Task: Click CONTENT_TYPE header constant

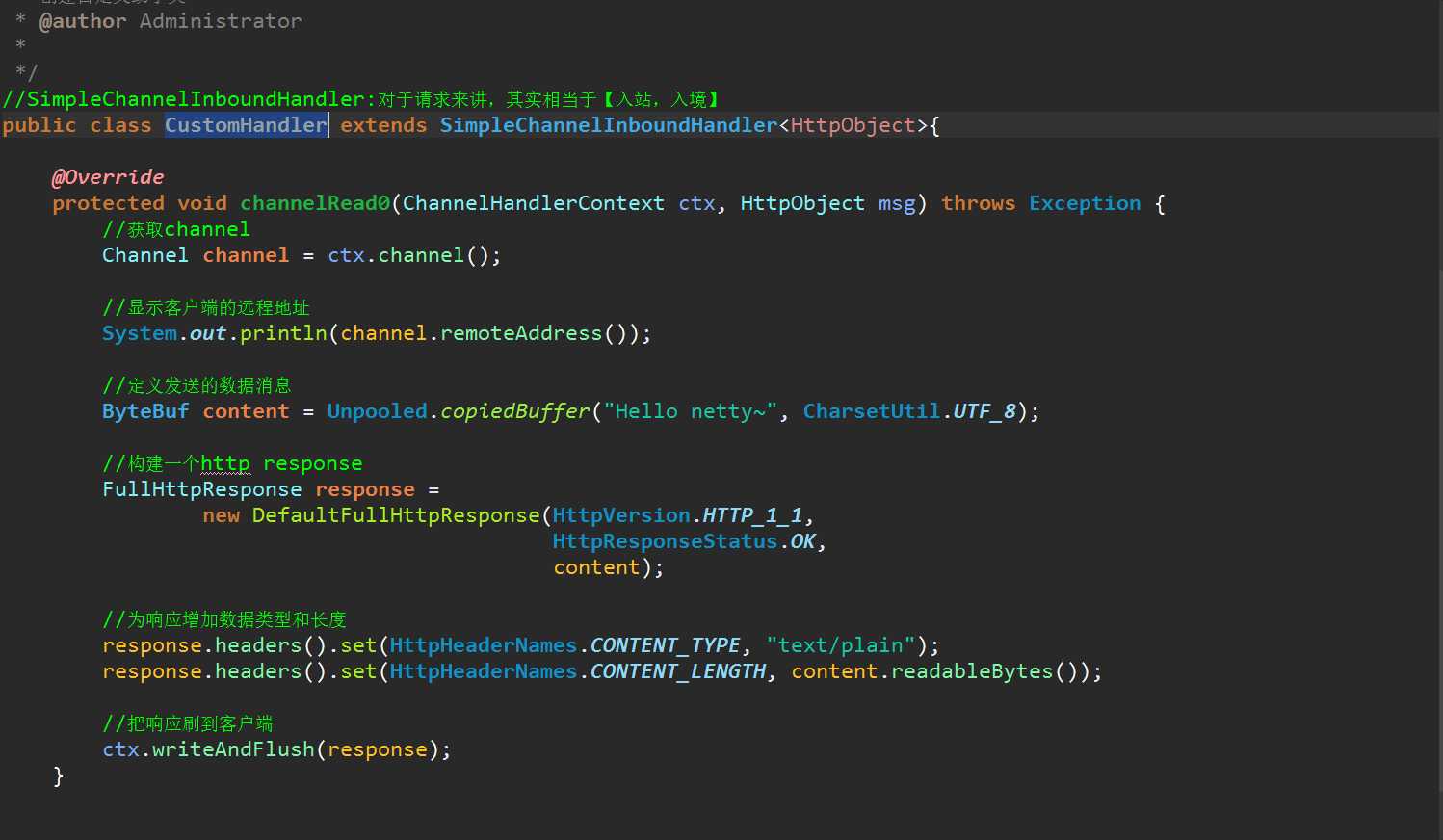Action: [665, 645]
